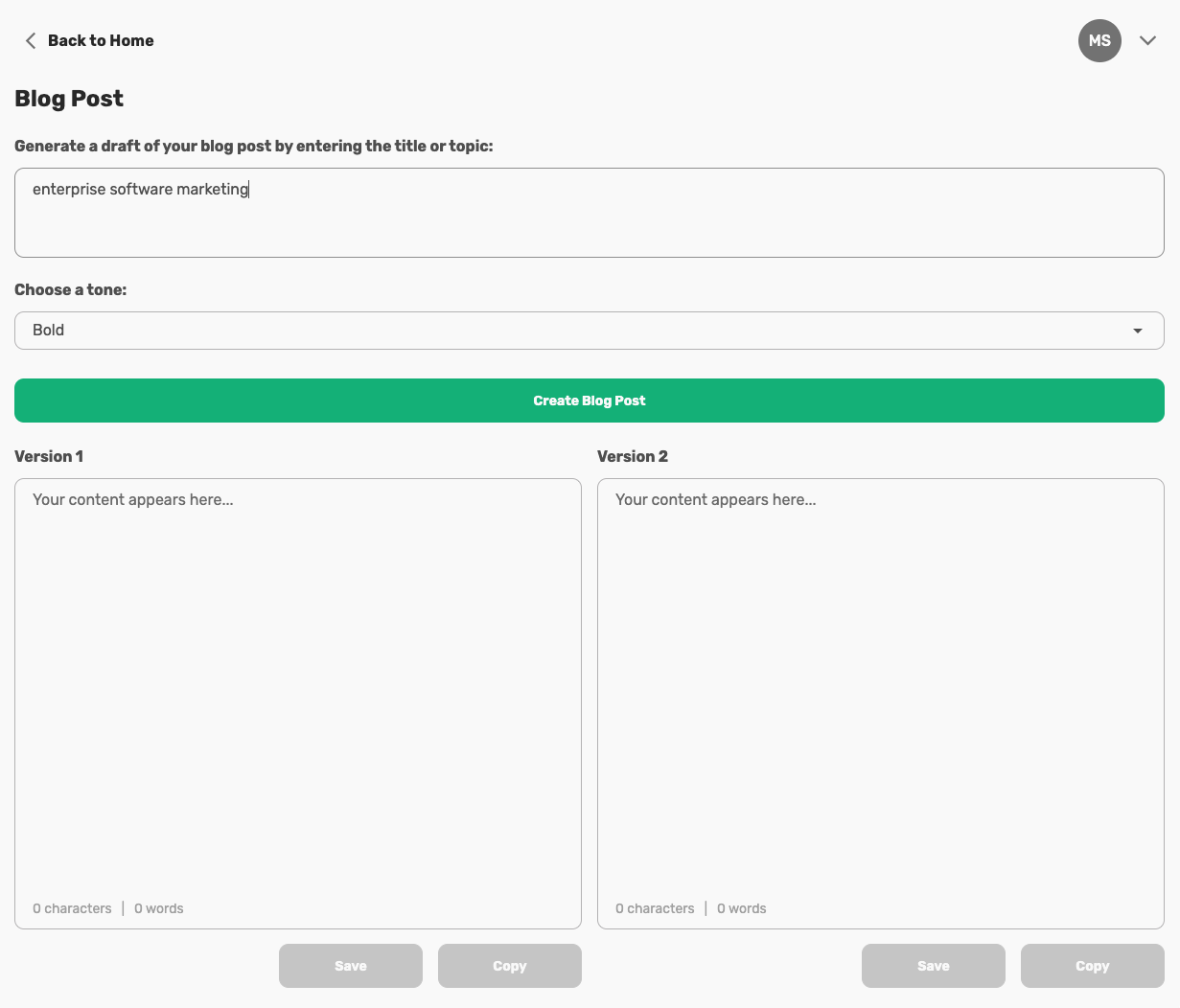Focus the blog topic text field
Image resolution: width=1180 pixels, height=1008 pixels.
pyautogui.click(x=590, y=213)
